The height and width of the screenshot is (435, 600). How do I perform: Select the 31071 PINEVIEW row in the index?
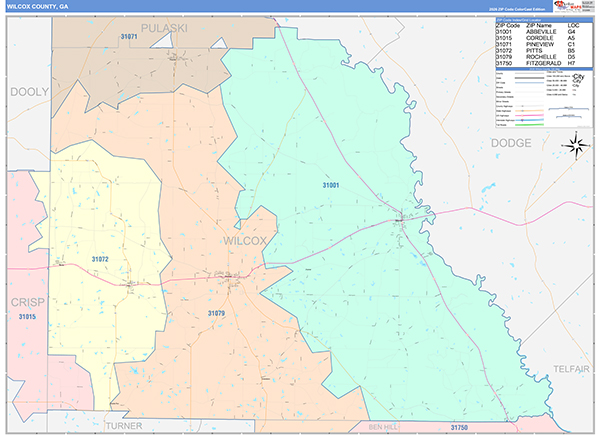pos(543,44)
